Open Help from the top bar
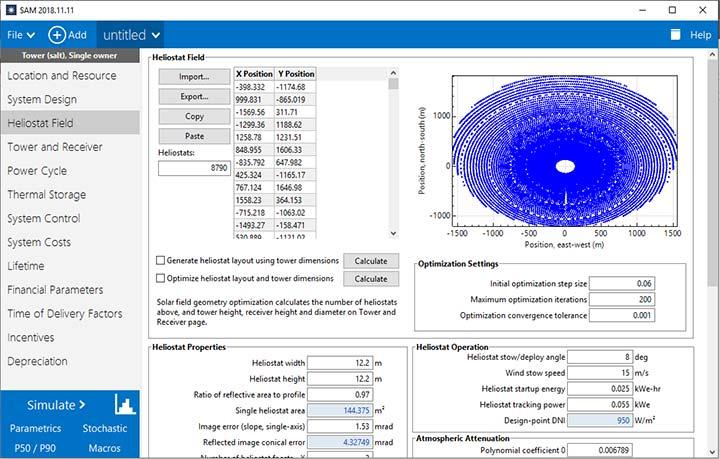The image size is (720, 459). (x=700, y=35)
